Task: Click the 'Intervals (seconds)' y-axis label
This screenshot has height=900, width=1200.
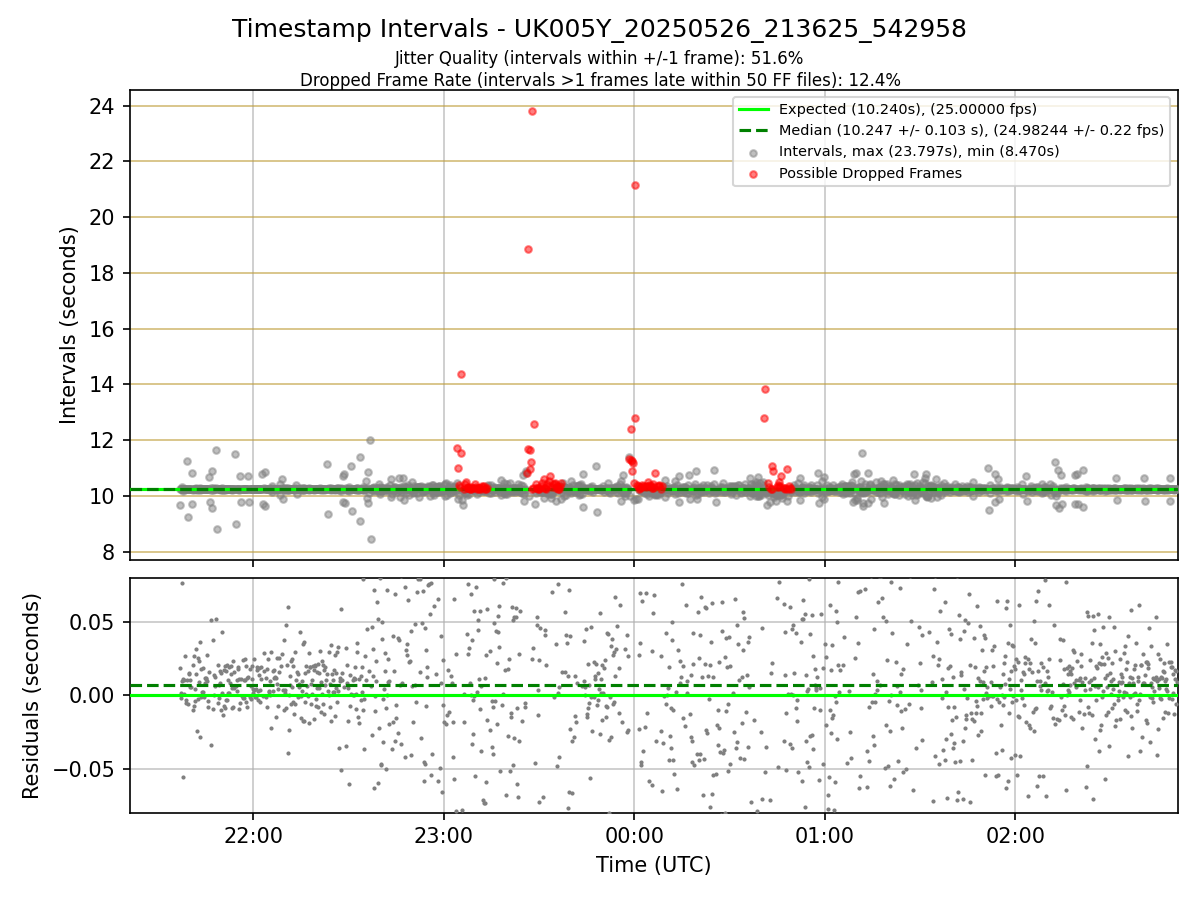Action: [x=68, y=325]
